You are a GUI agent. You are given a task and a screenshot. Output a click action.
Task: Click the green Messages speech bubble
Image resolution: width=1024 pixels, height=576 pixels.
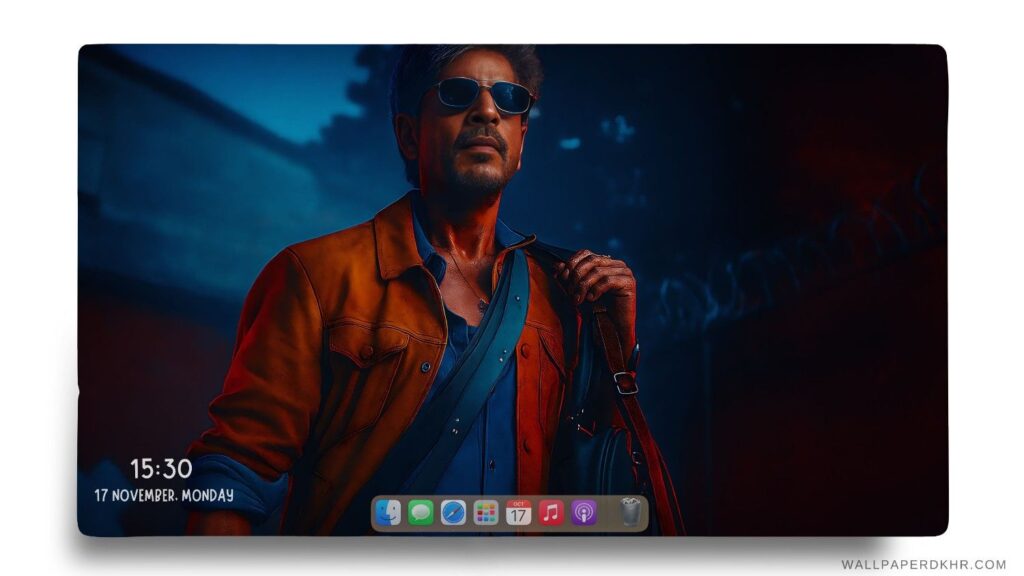(x=420, y=513)
